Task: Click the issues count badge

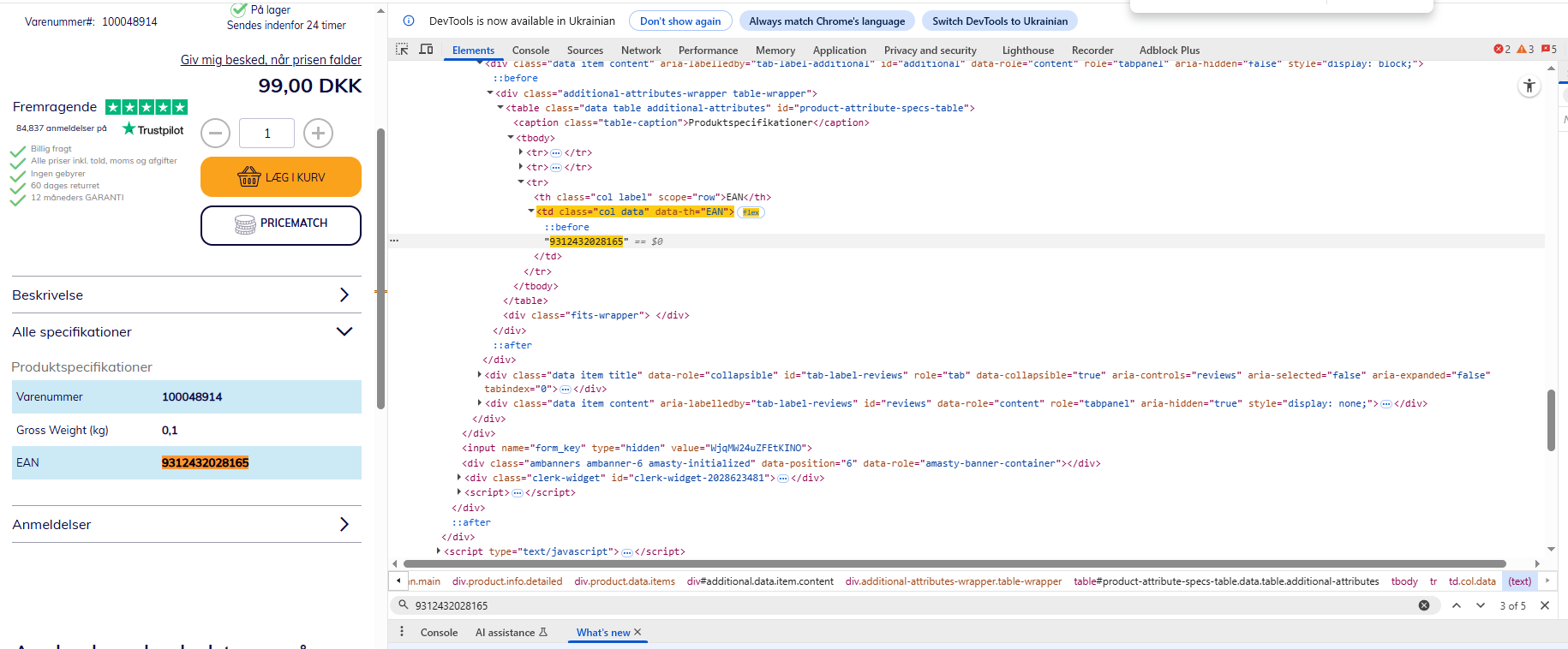Action: (x=1549, y=50)
